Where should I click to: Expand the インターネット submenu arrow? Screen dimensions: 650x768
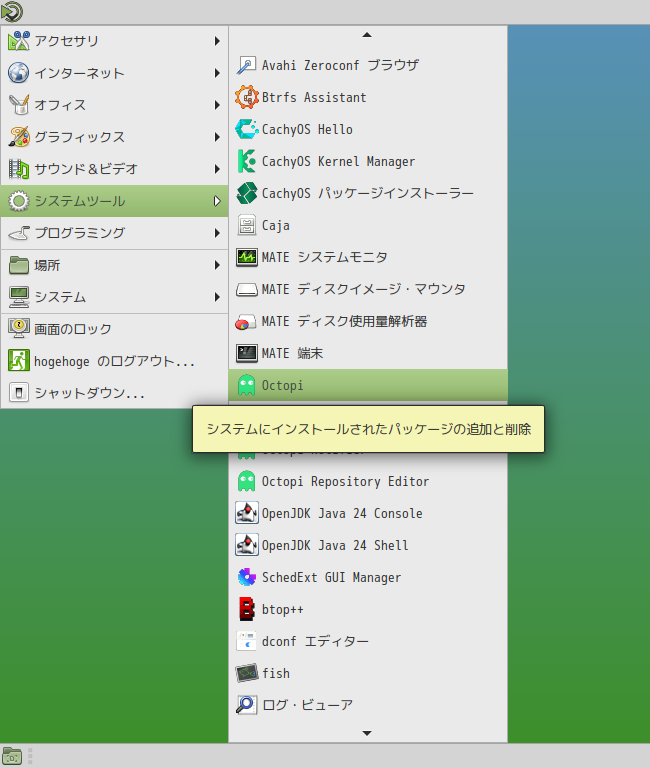217,73
